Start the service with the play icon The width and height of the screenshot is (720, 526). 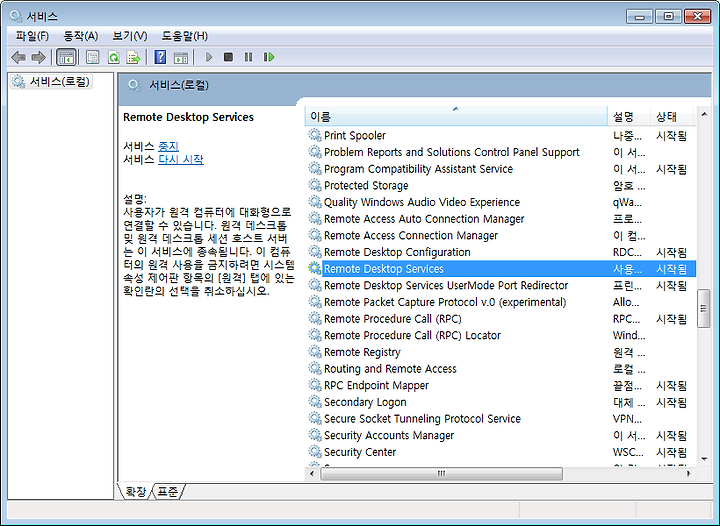(209, 57)
